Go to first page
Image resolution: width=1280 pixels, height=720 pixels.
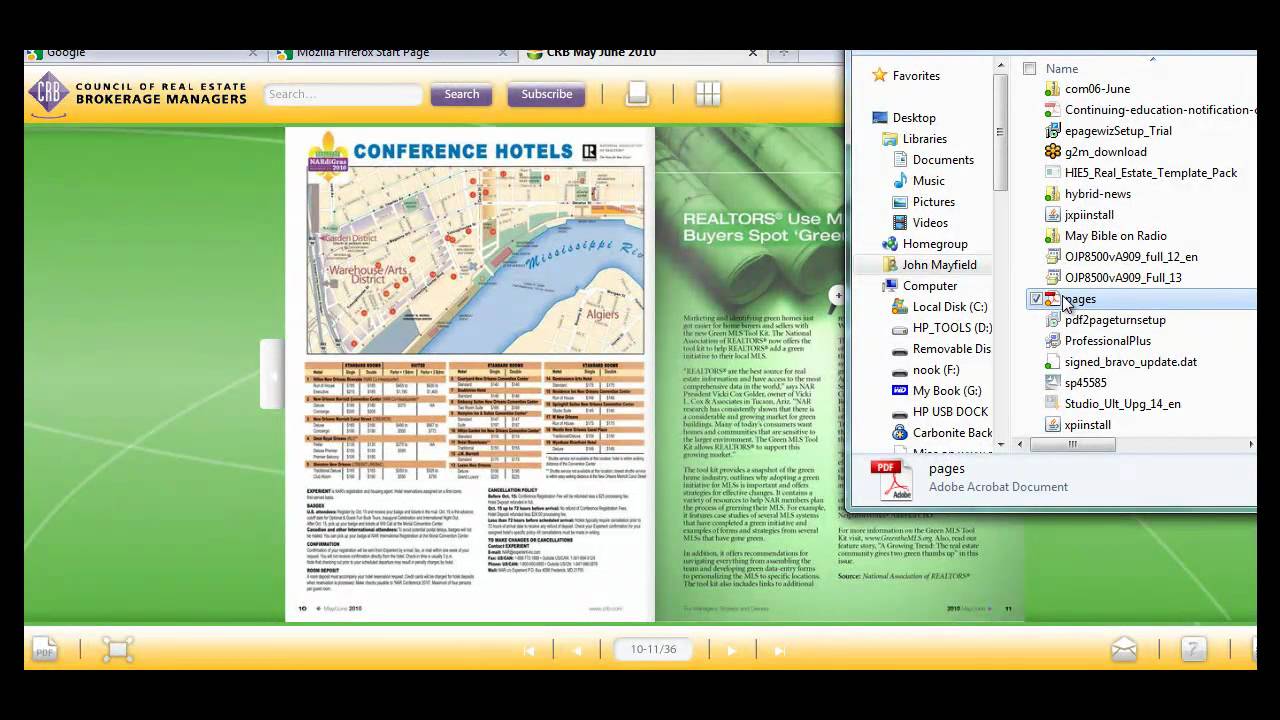click(x=530, y=650)
